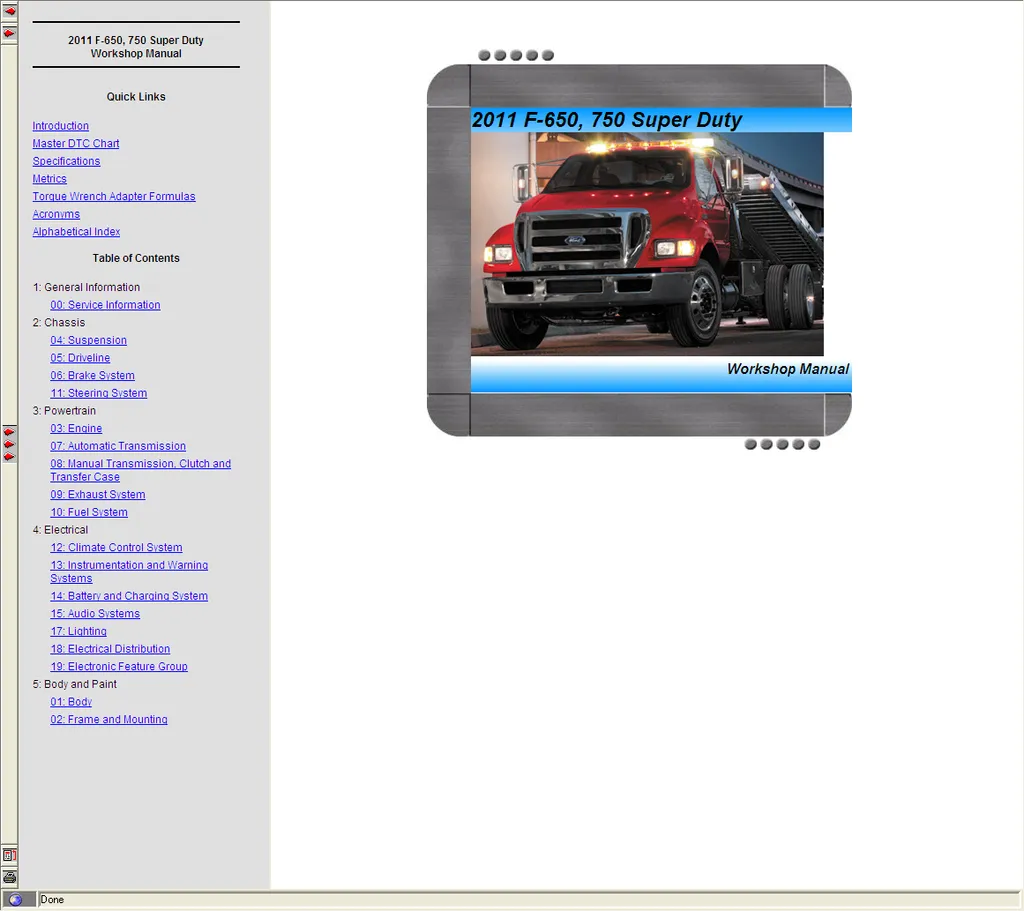Open section 03: Engine
1024x911 pixels.
(76, 428)
